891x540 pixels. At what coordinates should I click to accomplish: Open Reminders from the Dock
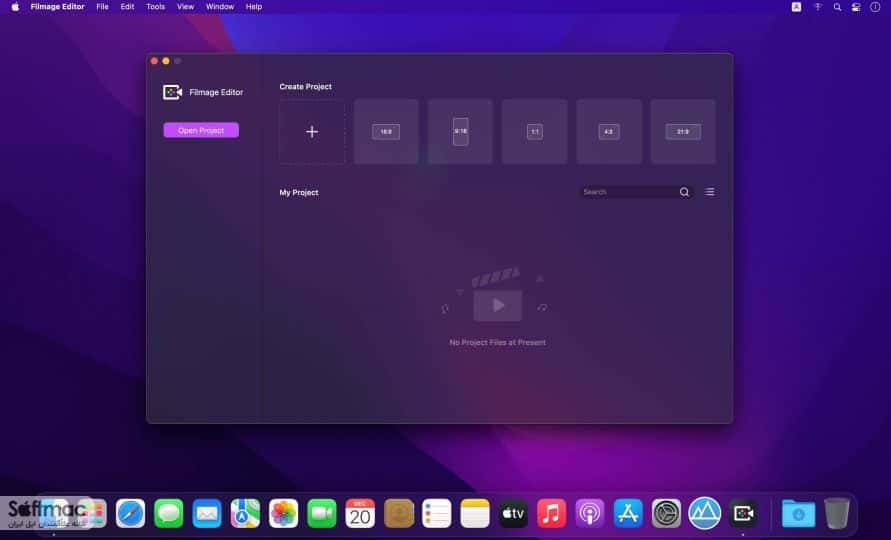[x=437, y=513]
